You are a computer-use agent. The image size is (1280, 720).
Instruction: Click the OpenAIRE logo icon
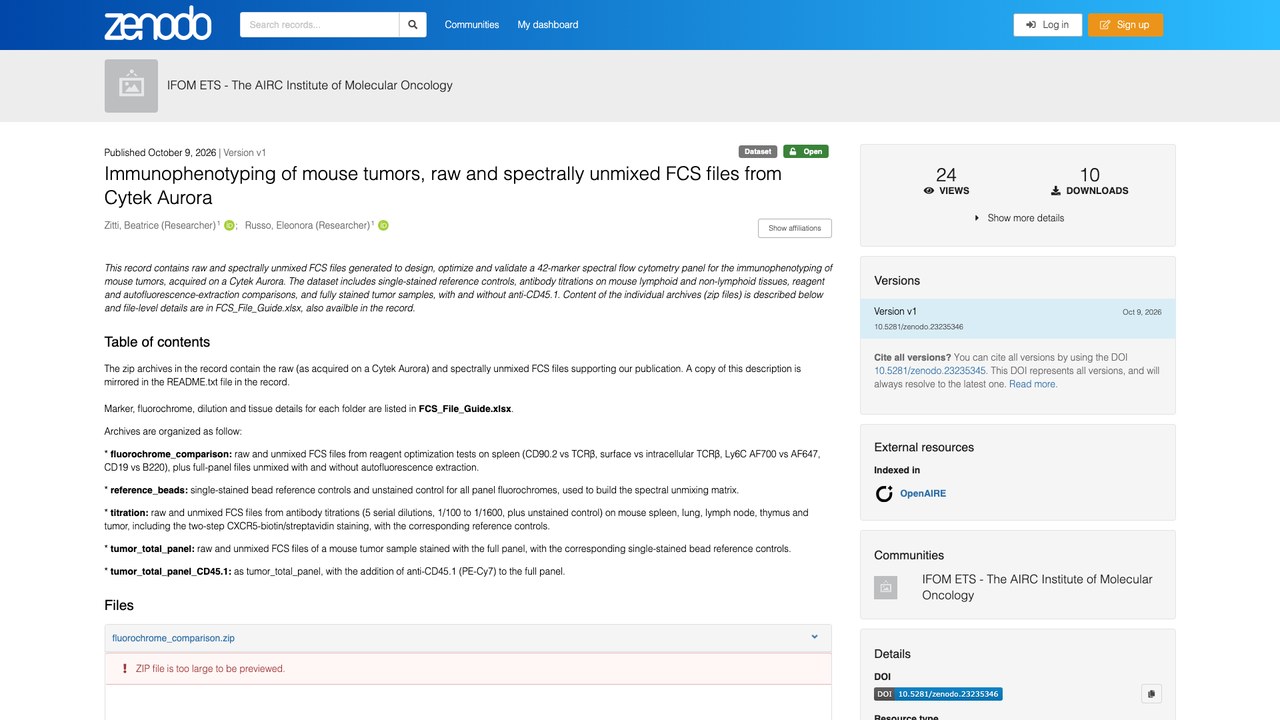point(884,493)
